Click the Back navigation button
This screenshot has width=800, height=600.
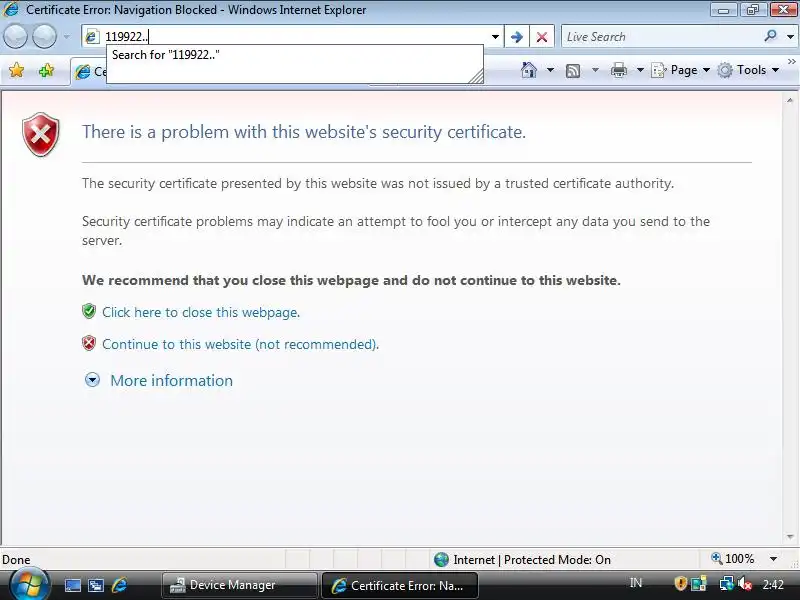15,37
